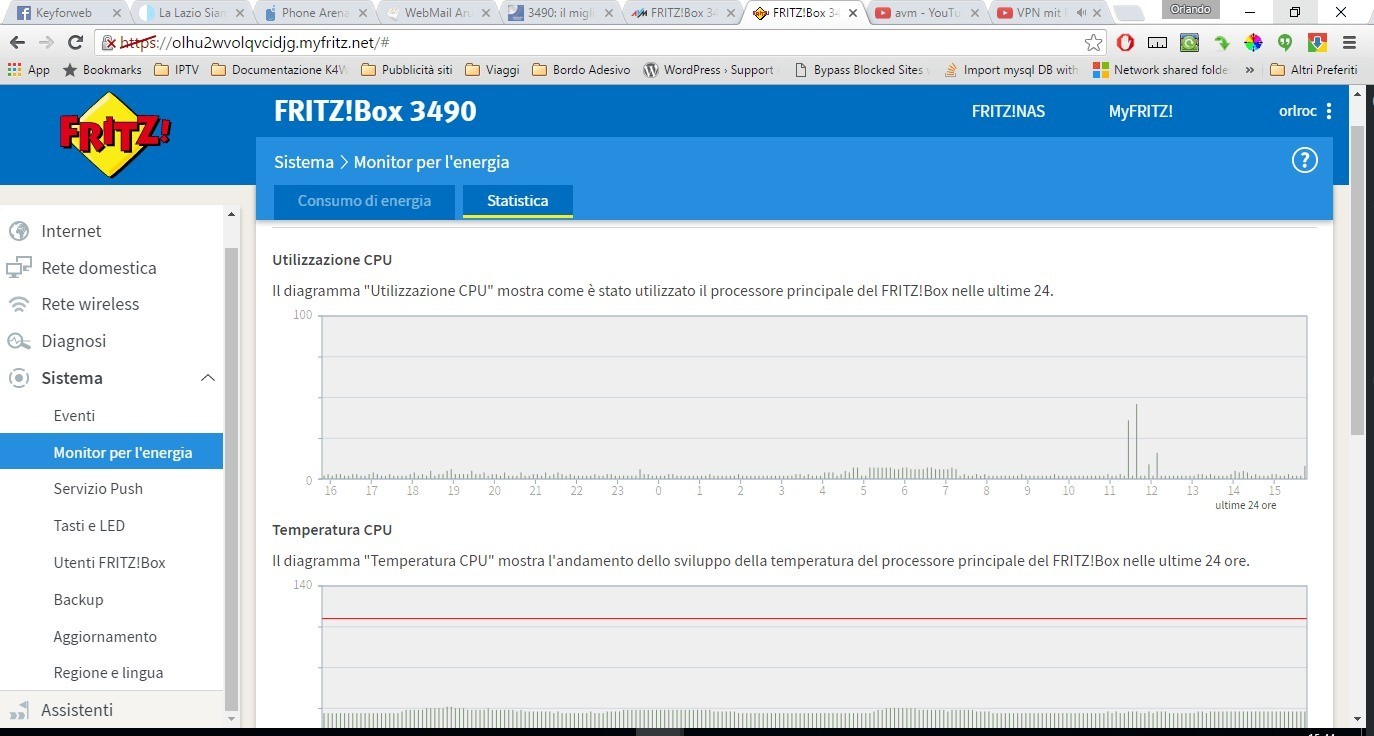Image resolution: width=1374 pixels, height=736 pixels.
Task: Open the Chrome hamburger menu
Action: click(x=1349, y=43)
